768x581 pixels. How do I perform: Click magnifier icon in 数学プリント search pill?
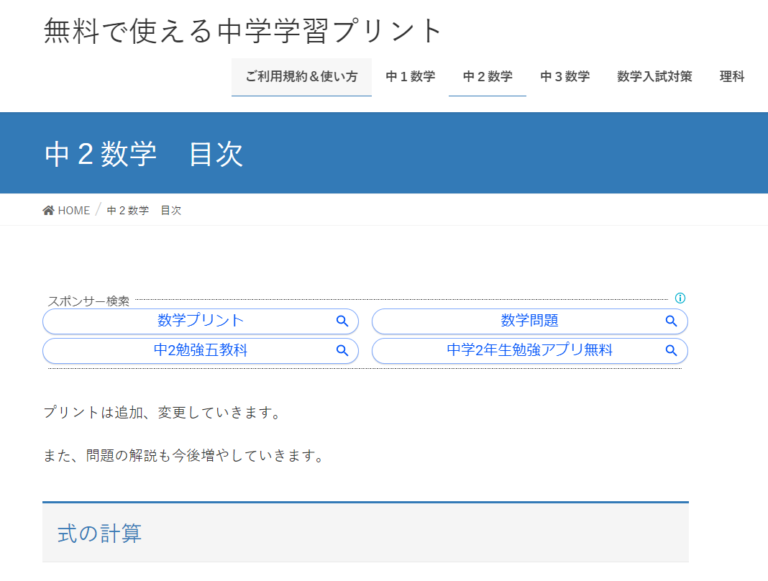tap(342, 321)
